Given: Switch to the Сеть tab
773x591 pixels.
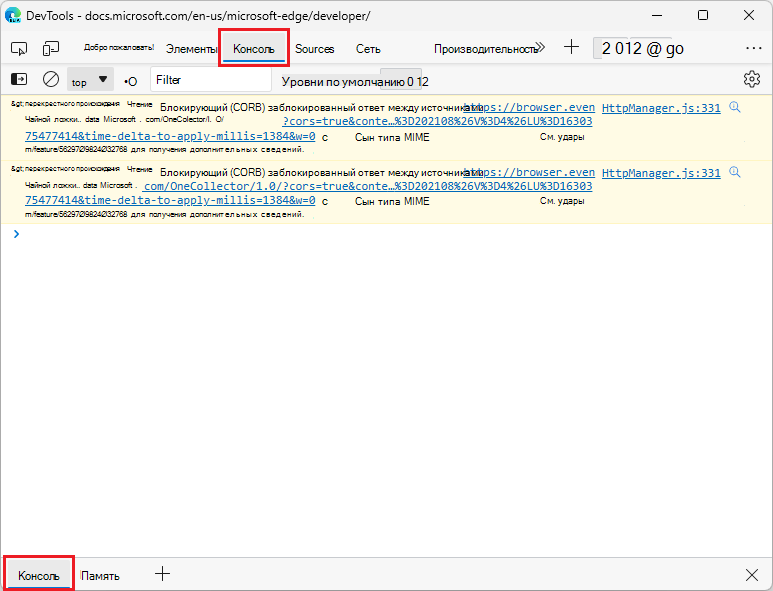Looking at the screenshot, I should click(368, 49).
